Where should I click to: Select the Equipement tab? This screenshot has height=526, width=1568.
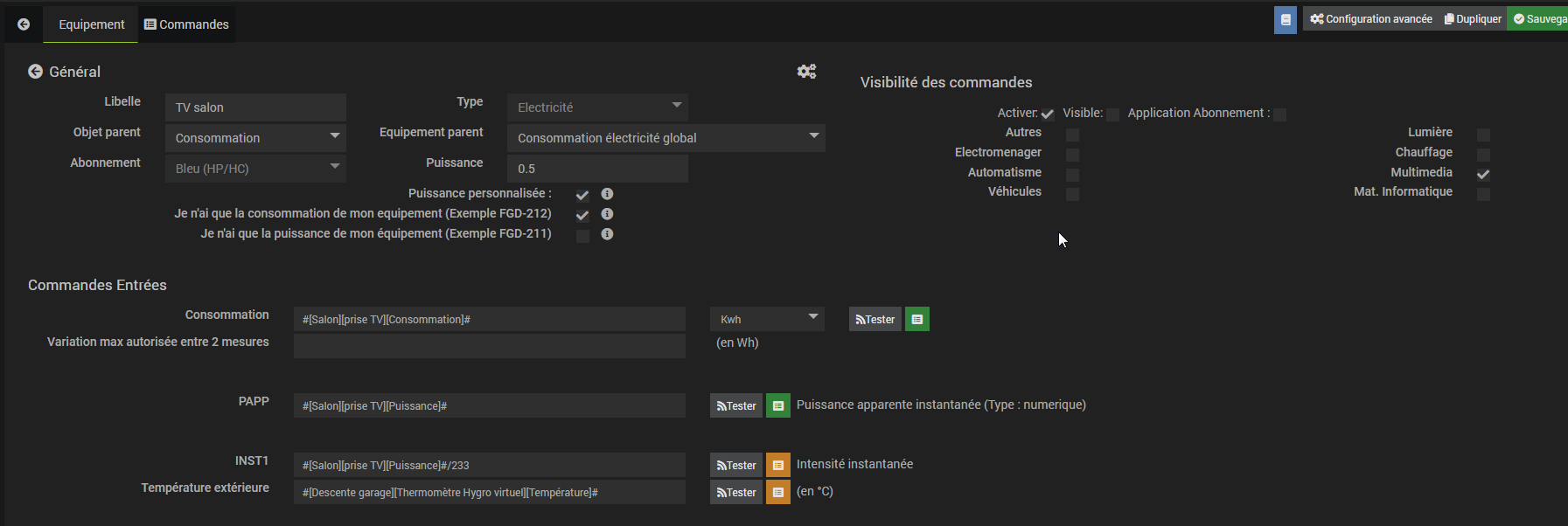coord(91,24)
